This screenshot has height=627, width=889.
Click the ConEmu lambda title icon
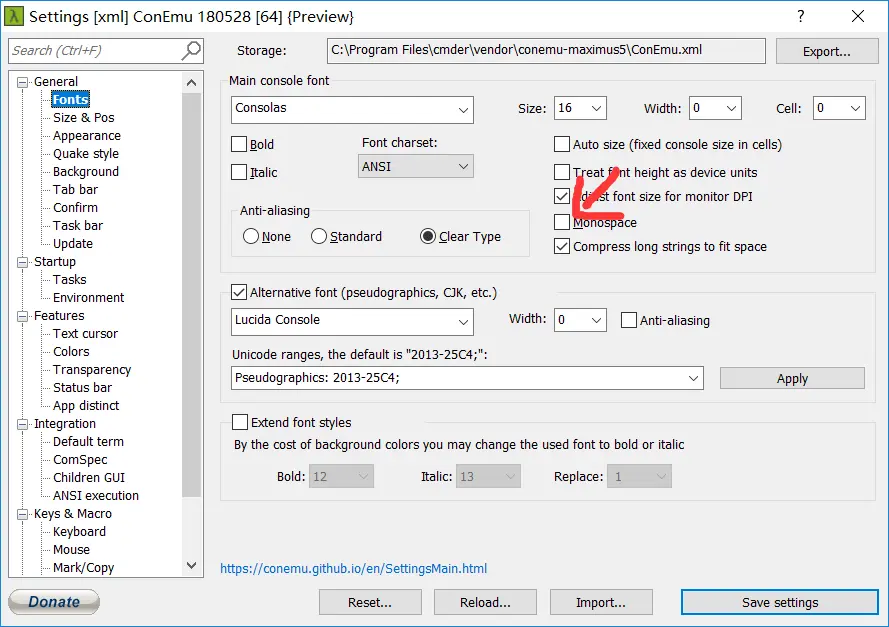pyautogui.click(x=13, y=16)
